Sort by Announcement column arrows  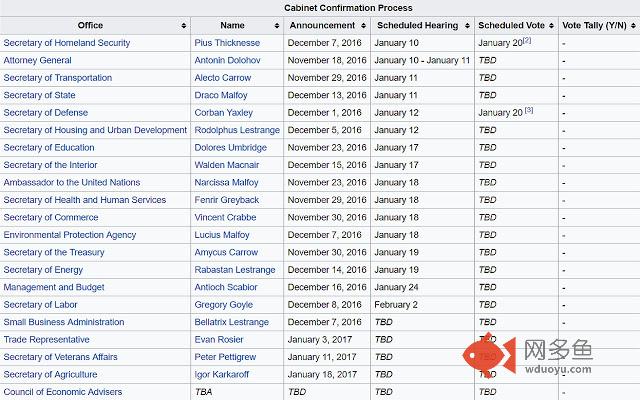pos(363,26)
